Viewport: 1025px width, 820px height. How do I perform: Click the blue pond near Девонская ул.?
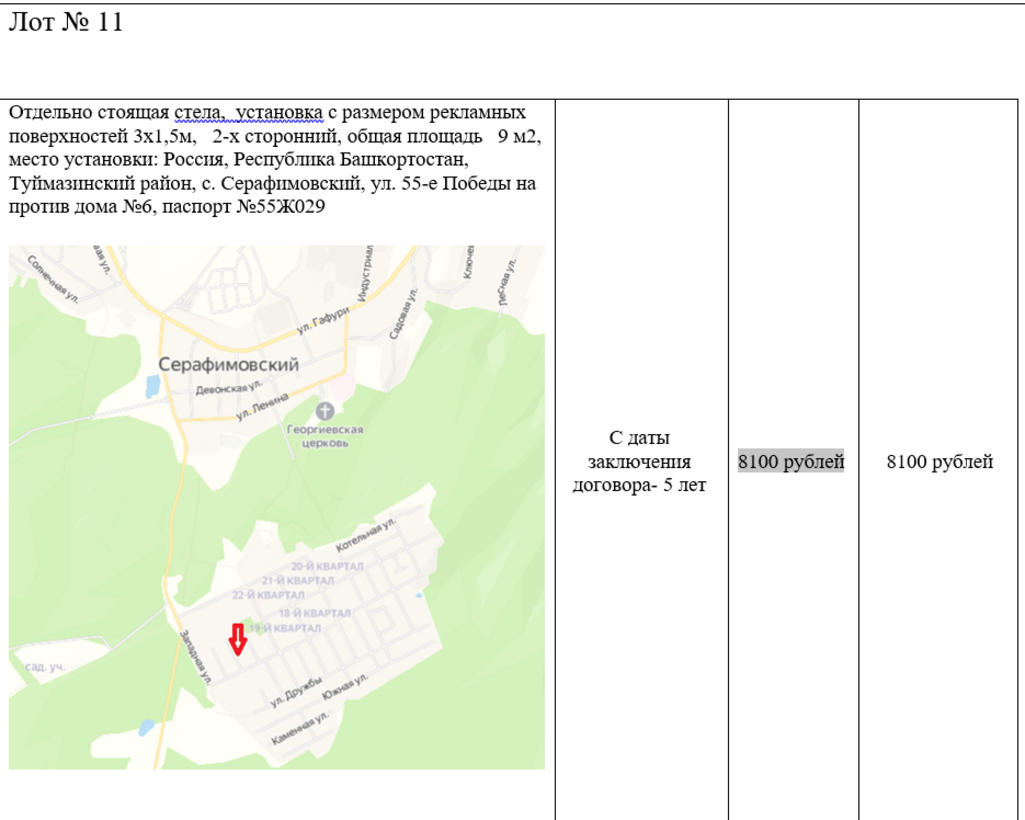pyautogui.click(x=151, y=384)
